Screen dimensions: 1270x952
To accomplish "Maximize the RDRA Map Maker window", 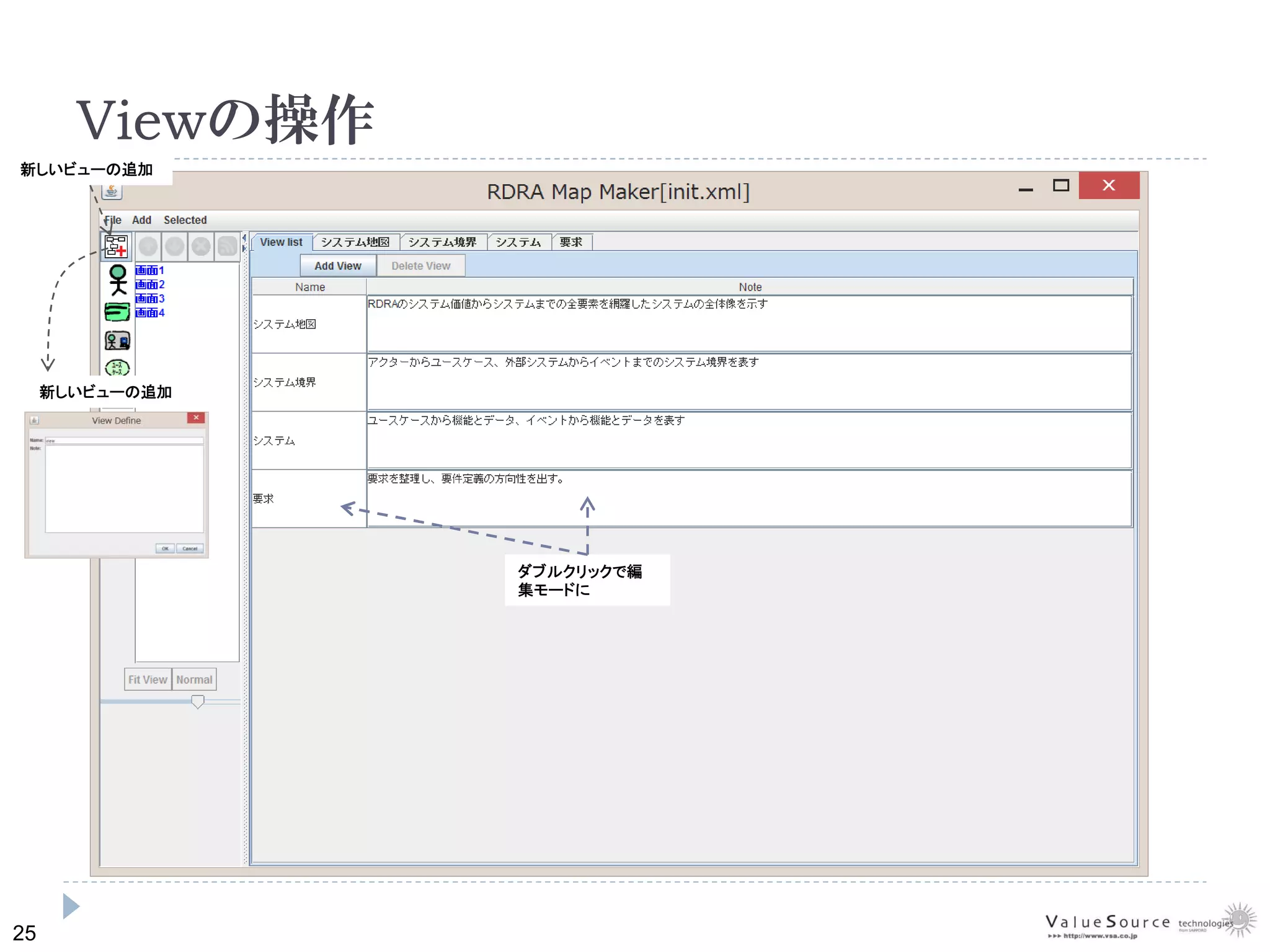I will click(1061, 185).
